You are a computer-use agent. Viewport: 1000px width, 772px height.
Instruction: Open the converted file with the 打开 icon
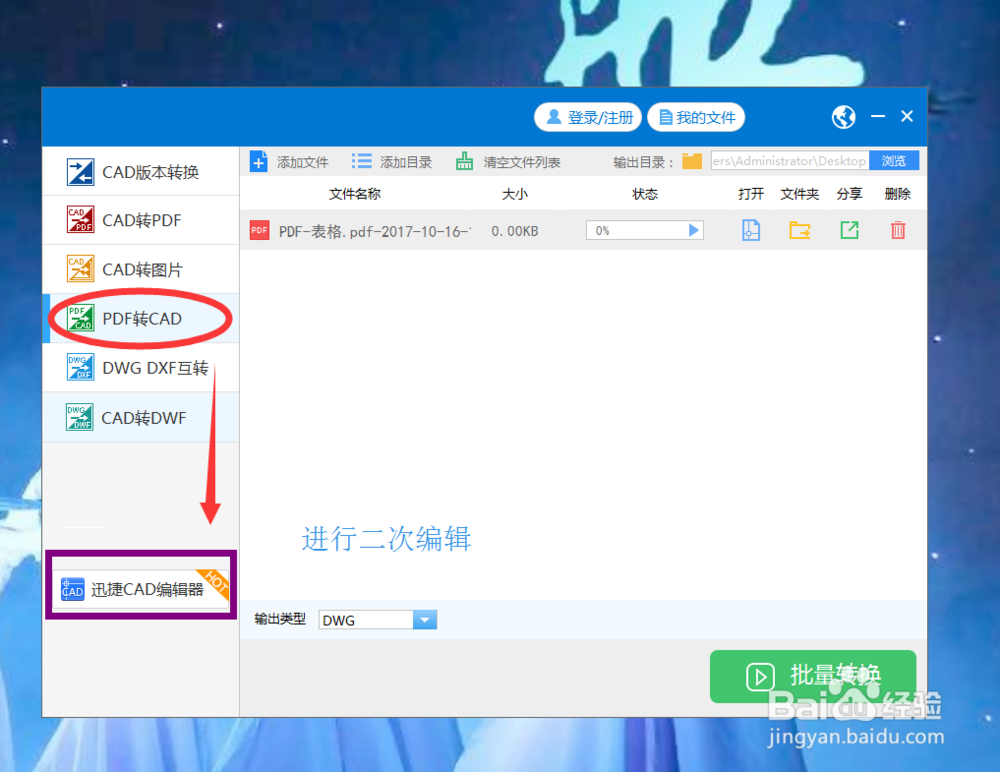point(751,230)
